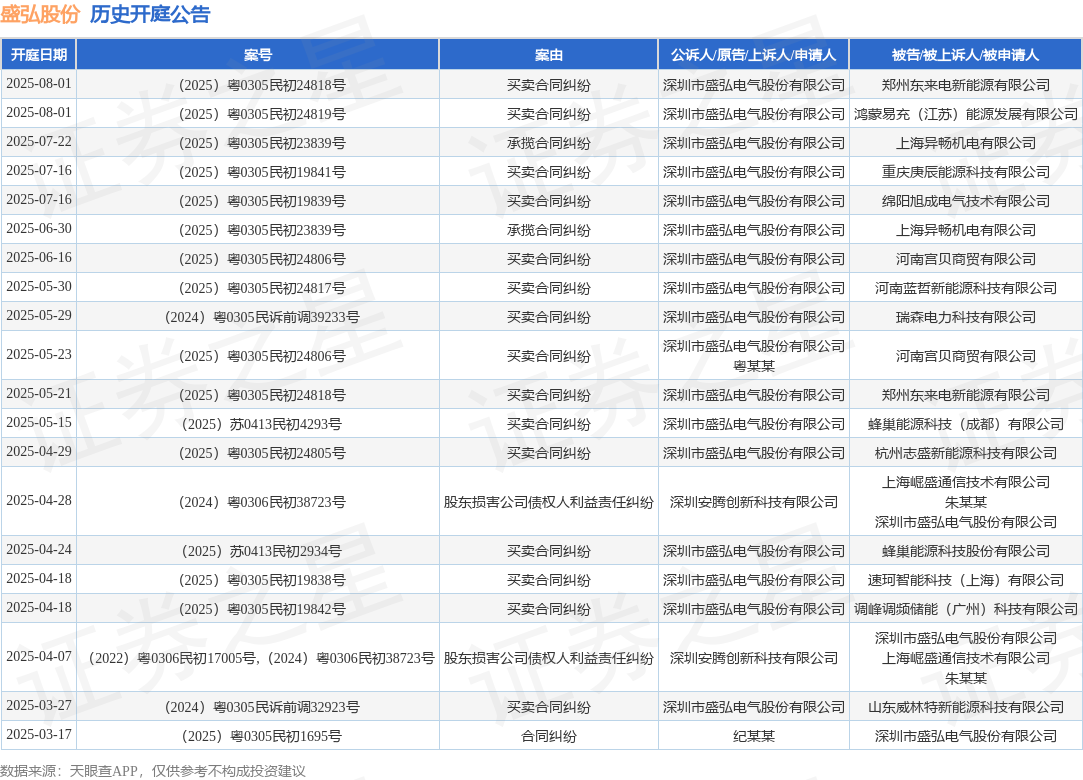
Task: Click case number 苏0413民初4293号
Action: [x=261, y=424]
